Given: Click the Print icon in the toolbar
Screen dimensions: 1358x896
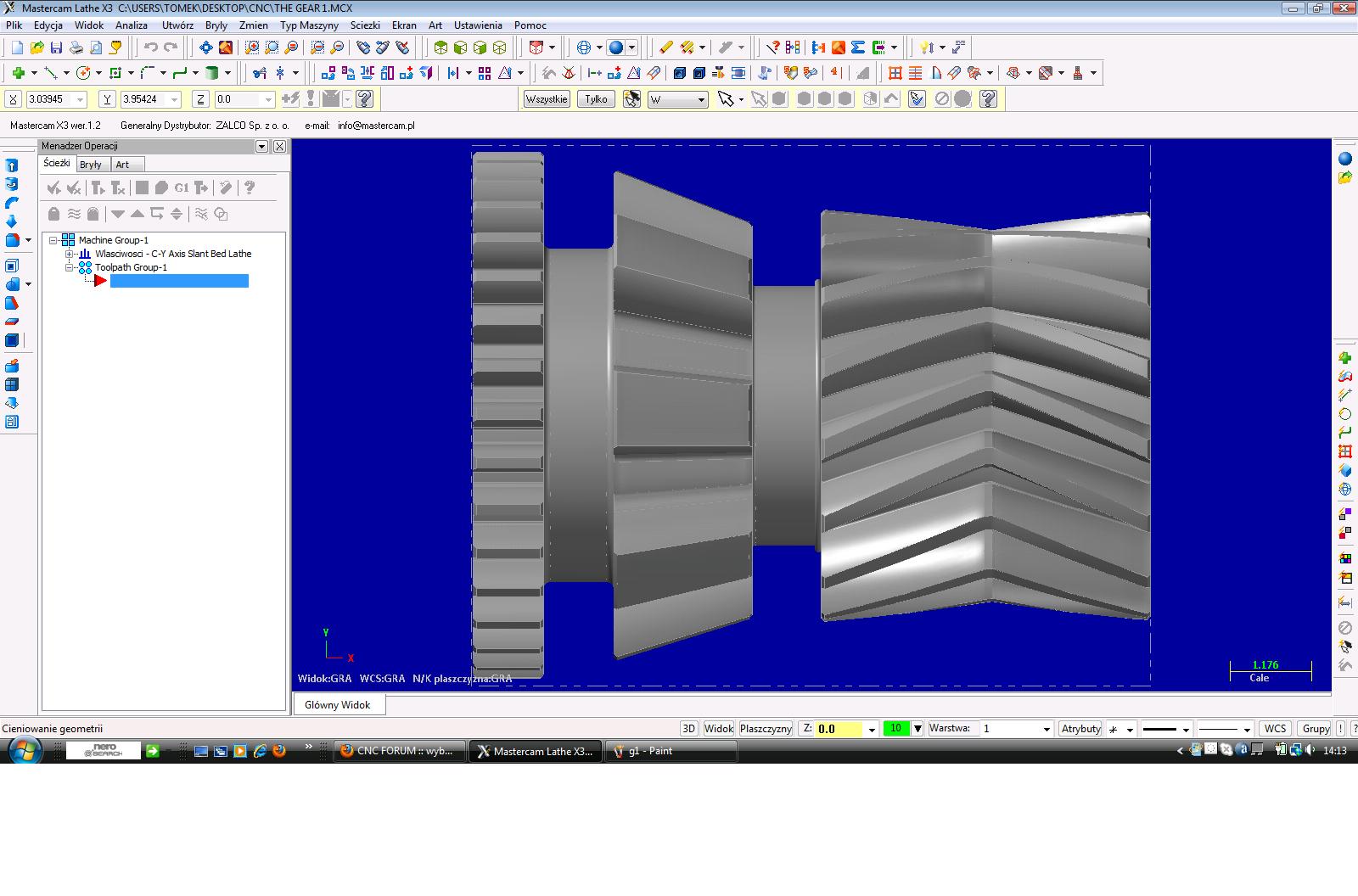Looking at the screenshot, I should [x=76, y=48].
